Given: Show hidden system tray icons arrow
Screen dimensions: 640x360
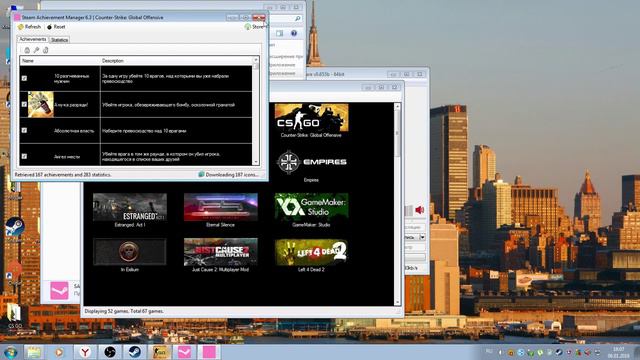Looking at the screenshot, I should coord(500,352).
